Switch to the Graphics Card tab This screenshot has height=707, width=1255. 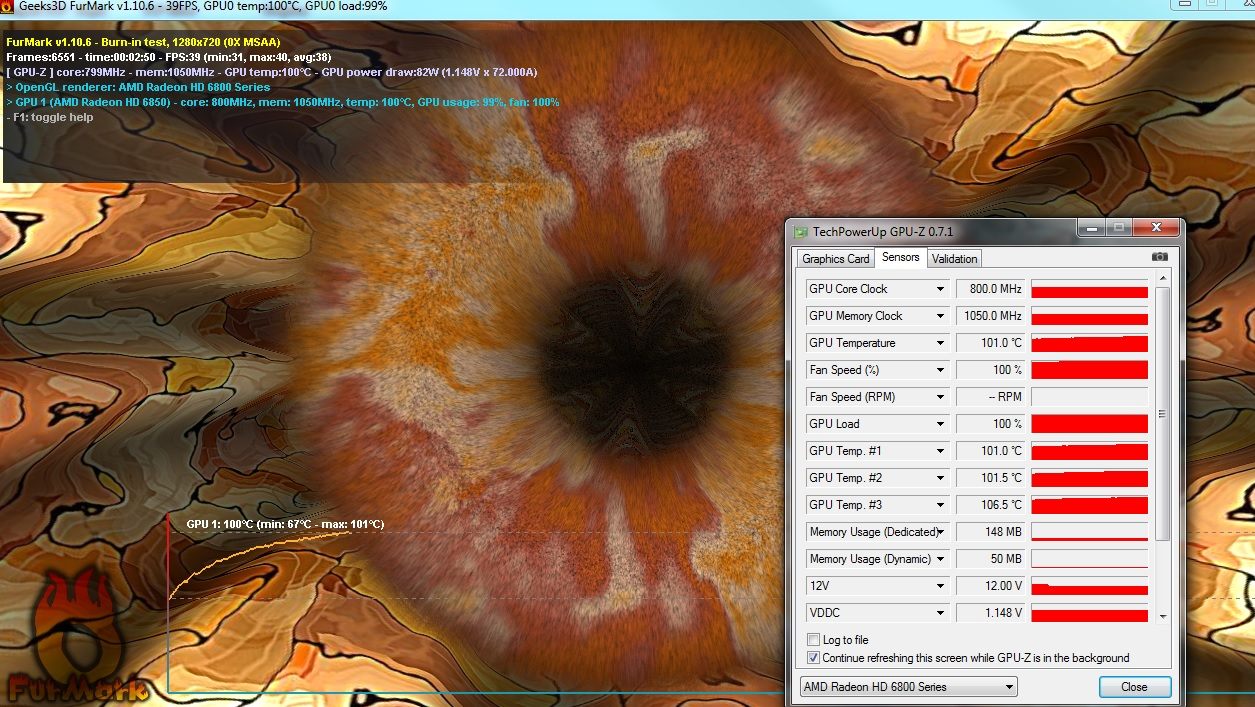coord(836,259)
